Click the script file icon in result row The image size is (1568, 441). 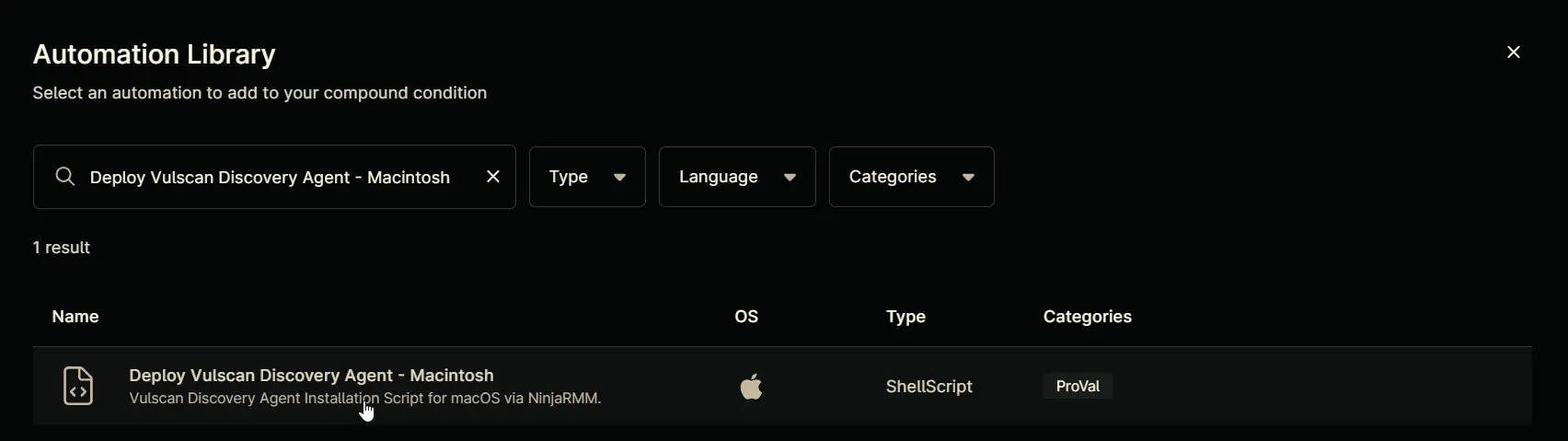tap(78, 386)
